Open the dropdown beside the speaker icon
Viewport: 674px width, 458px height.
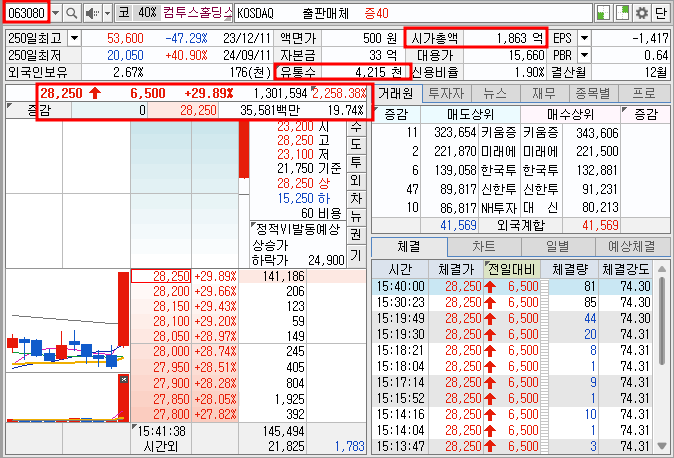(107, 13)
